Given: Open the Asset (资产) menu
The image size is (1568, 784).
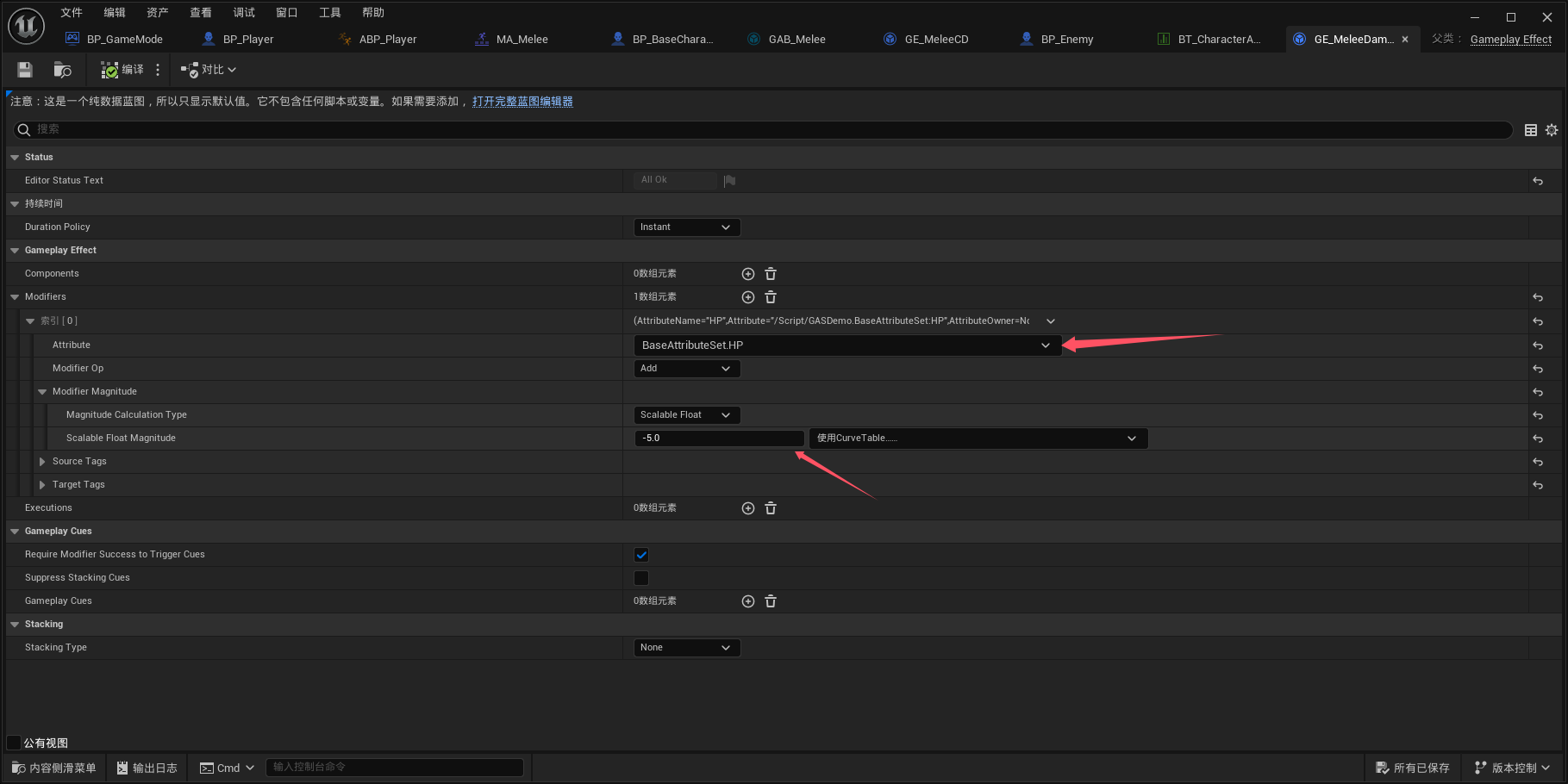Looking at the screenshot, I should tap(158, 12).
